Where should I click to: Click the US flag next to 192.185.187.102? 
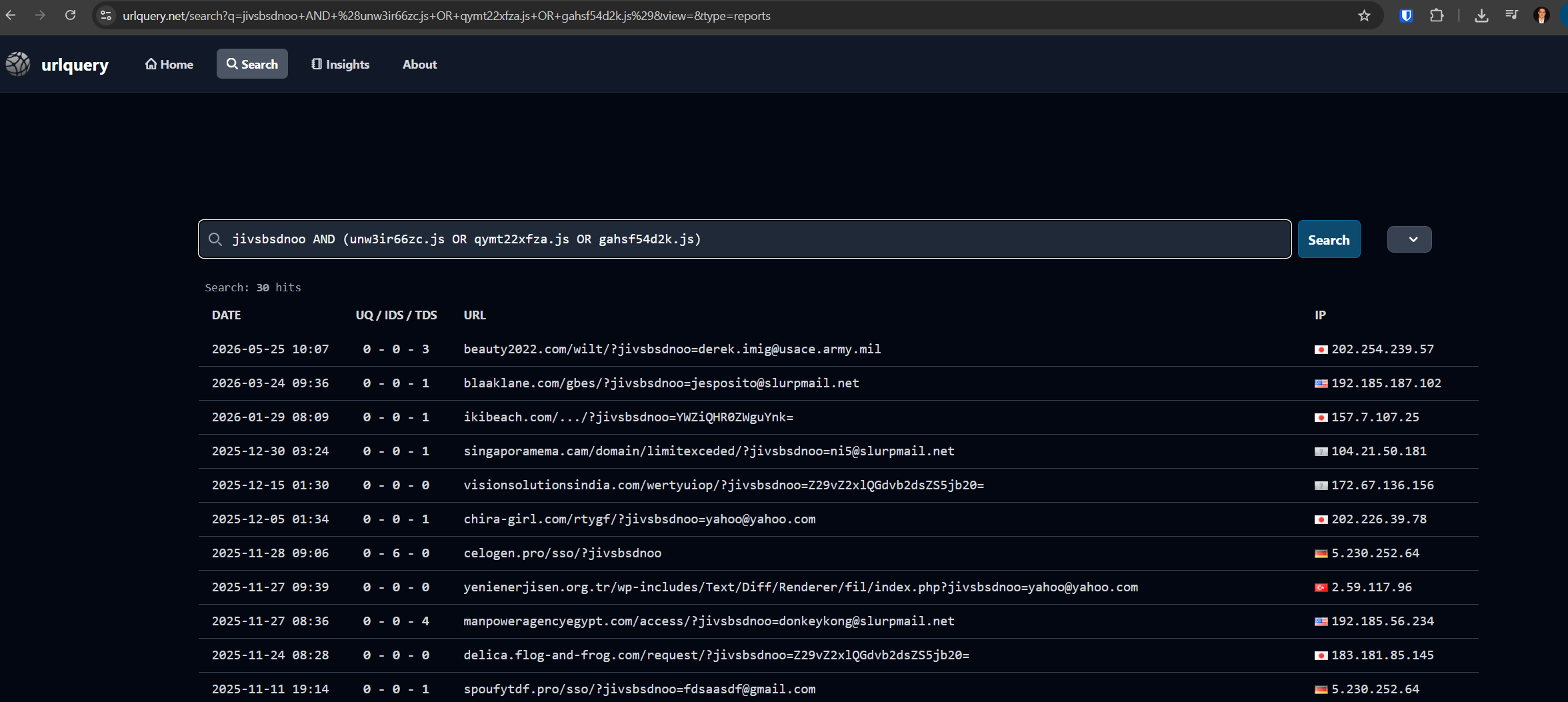(1321, 383)
